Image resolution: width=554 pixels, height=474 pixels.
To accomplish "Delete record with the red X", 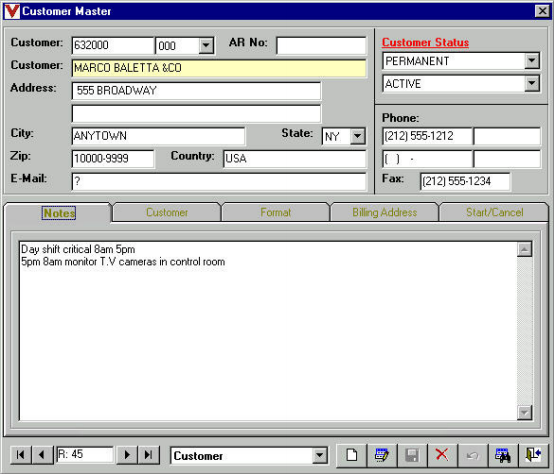I will (442, 455).
